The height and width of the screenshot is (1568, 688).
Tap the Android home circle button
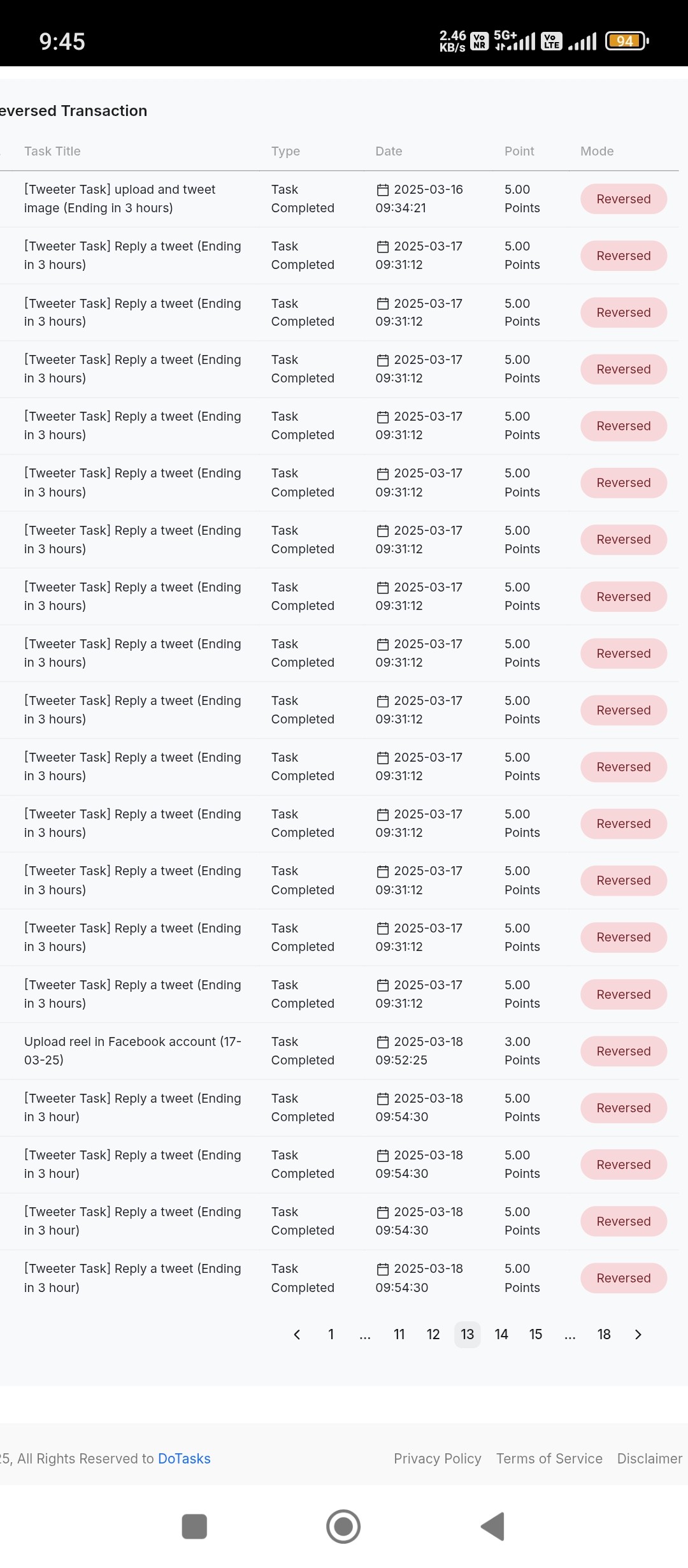pyautogui.click(x=343, y=1527)
